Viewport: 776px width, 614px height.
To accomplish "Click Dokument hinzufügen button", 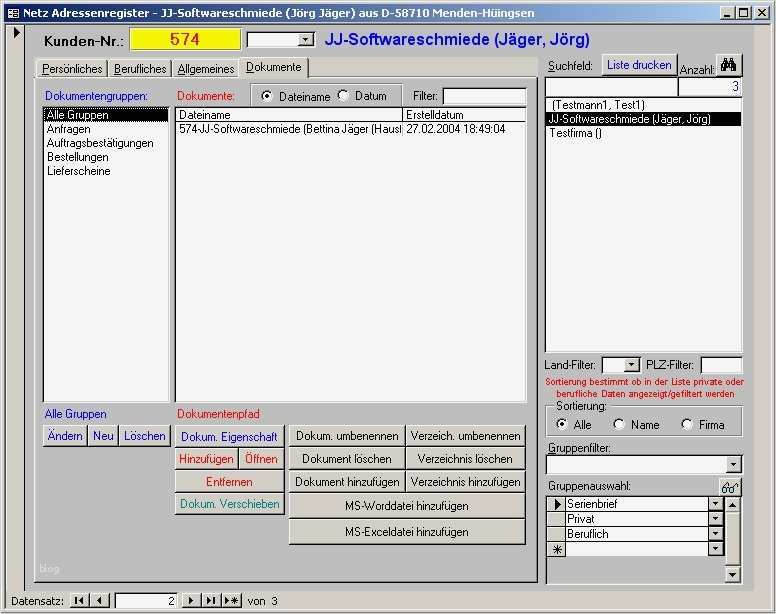I will pos(347,482).
